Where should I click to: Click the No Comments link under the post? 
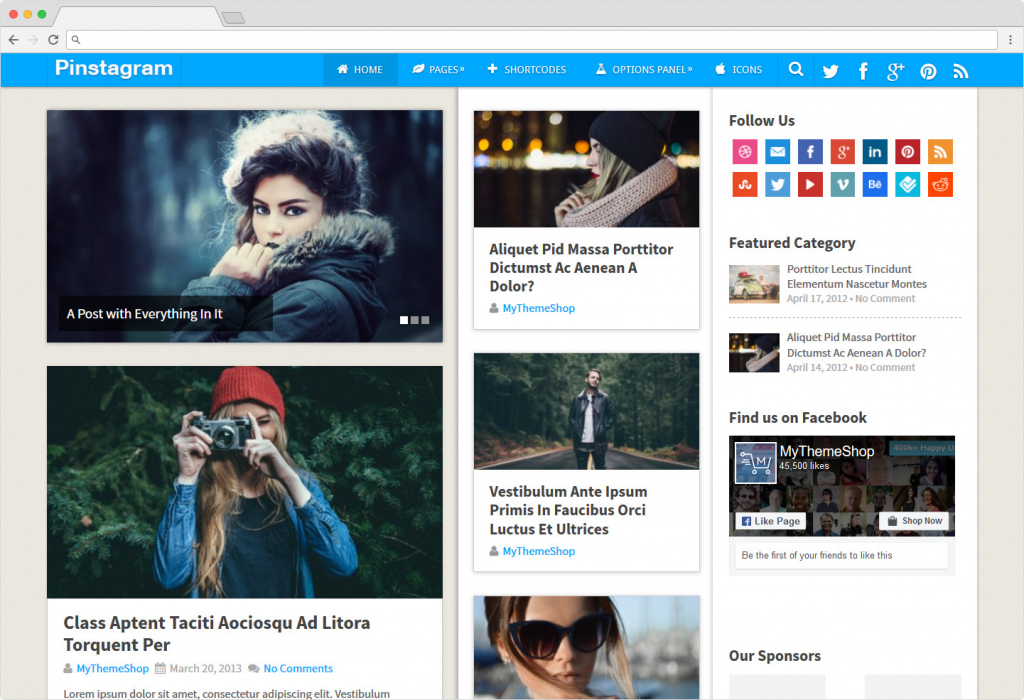tap(298, 668)
